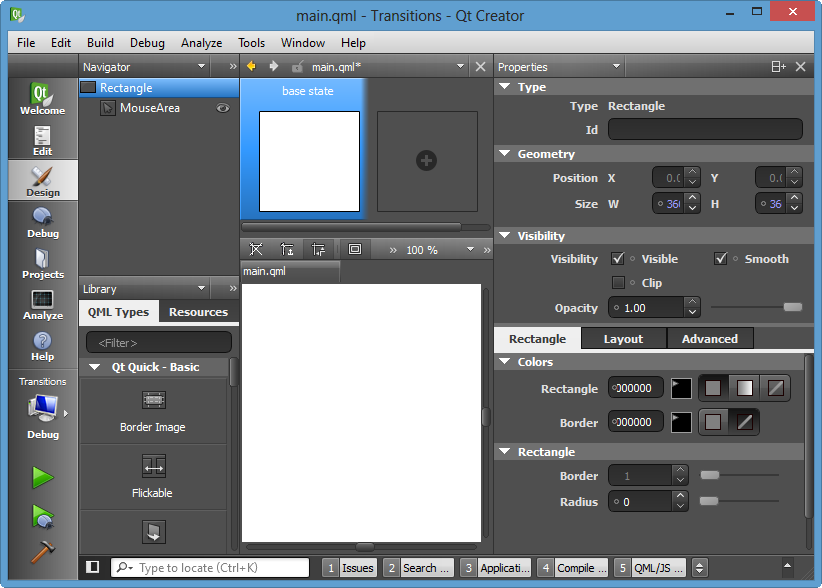Select transparent fill for Rectangle
This screenshot has width=822, height=588.
pos(776,388)
